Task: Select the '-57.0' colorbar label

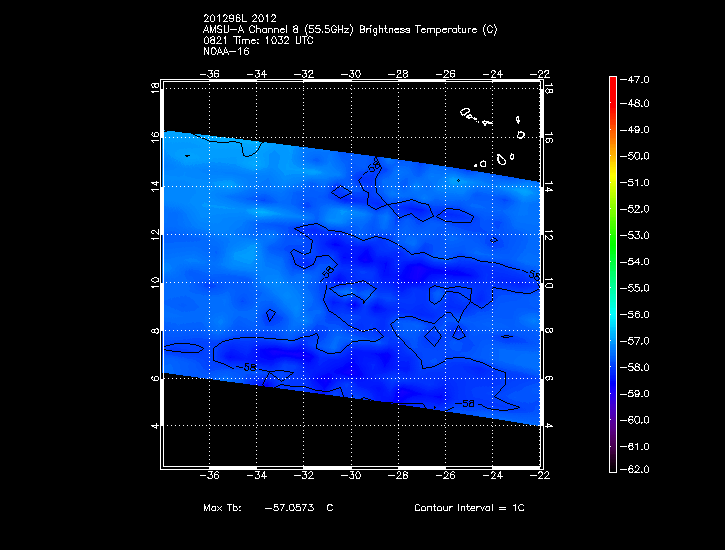Action: [634, 341]
